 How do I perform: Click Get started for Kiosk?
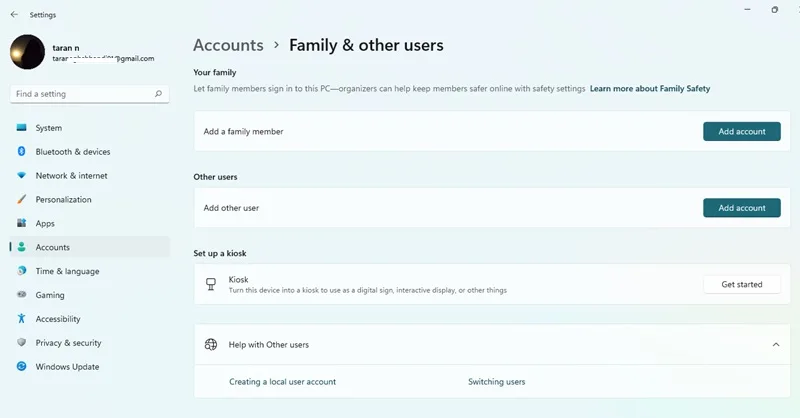pyautogui.click(x=742, y=284)
